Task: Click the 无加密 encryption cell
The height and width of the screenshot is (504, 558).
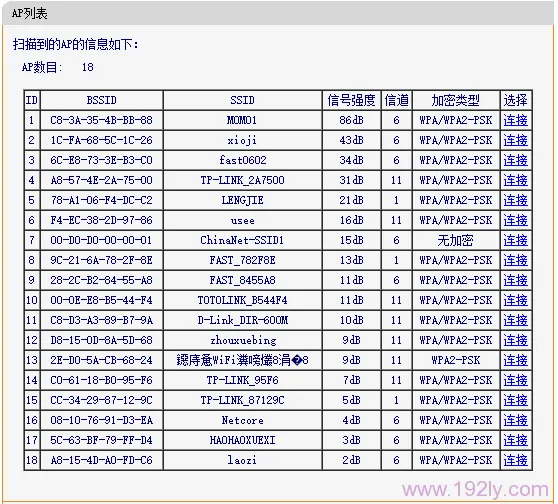Action: pyautogui.click(x=456, y=241)
